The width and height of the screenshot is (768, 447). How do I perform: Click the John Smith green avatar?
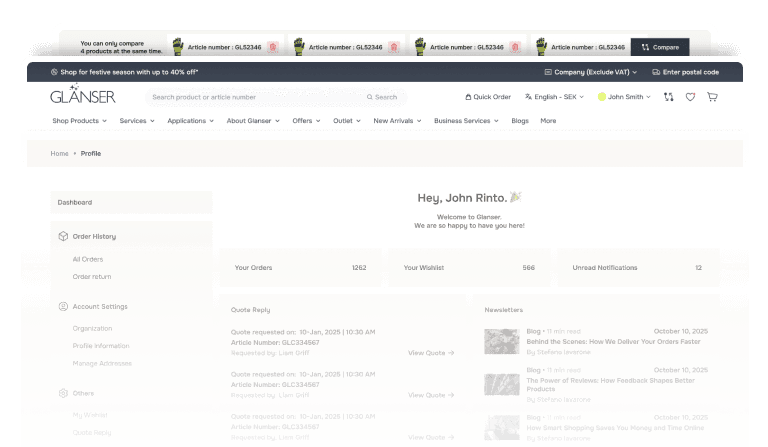602,97
